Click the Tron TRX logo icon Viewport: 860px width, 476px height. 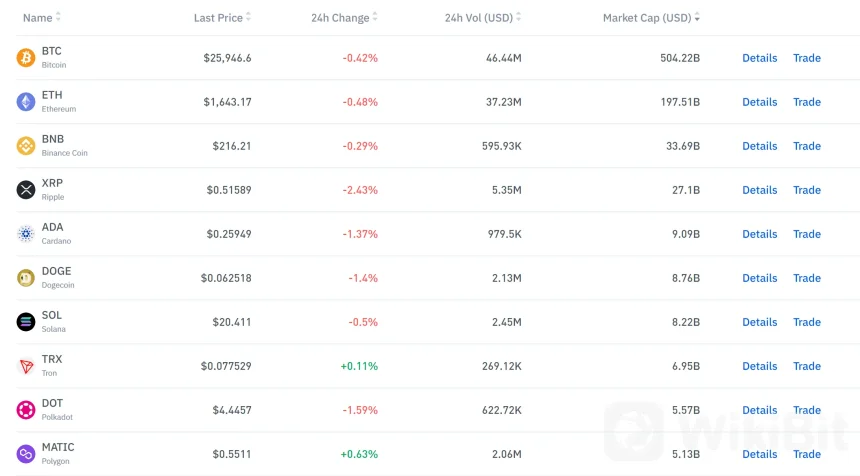(x=26, y=366)
